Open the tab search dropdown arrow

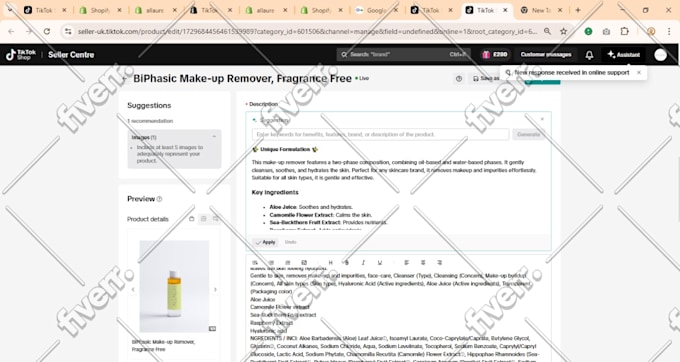pyautogui.click(x=10, y=10)
